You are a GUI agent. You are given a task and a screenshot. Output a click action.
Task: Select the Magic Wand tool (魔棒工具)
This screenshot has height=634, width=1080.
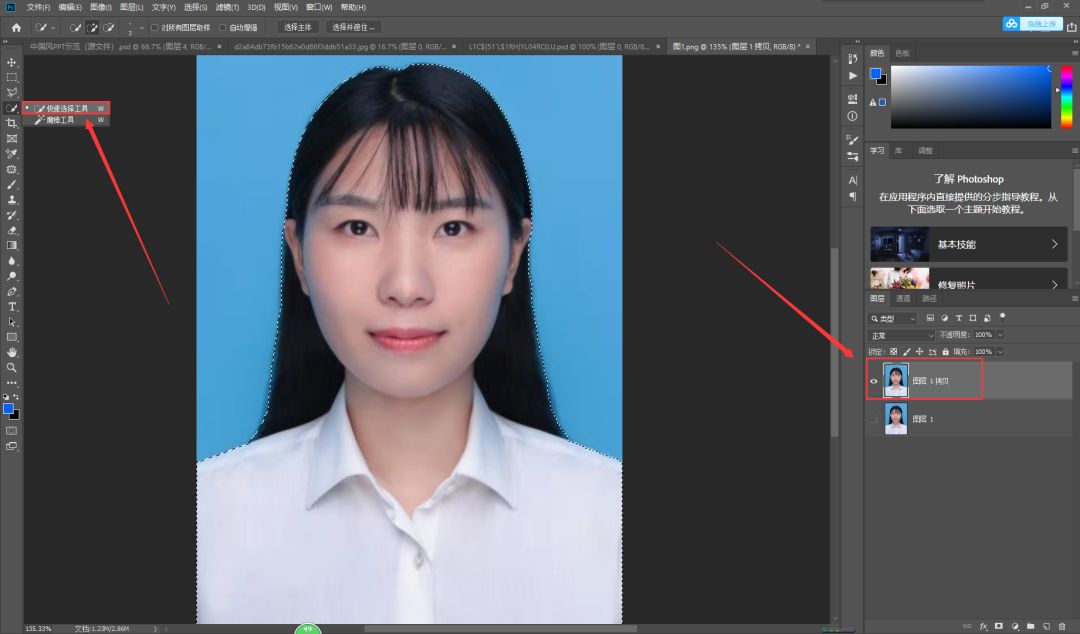click(60, 120)
